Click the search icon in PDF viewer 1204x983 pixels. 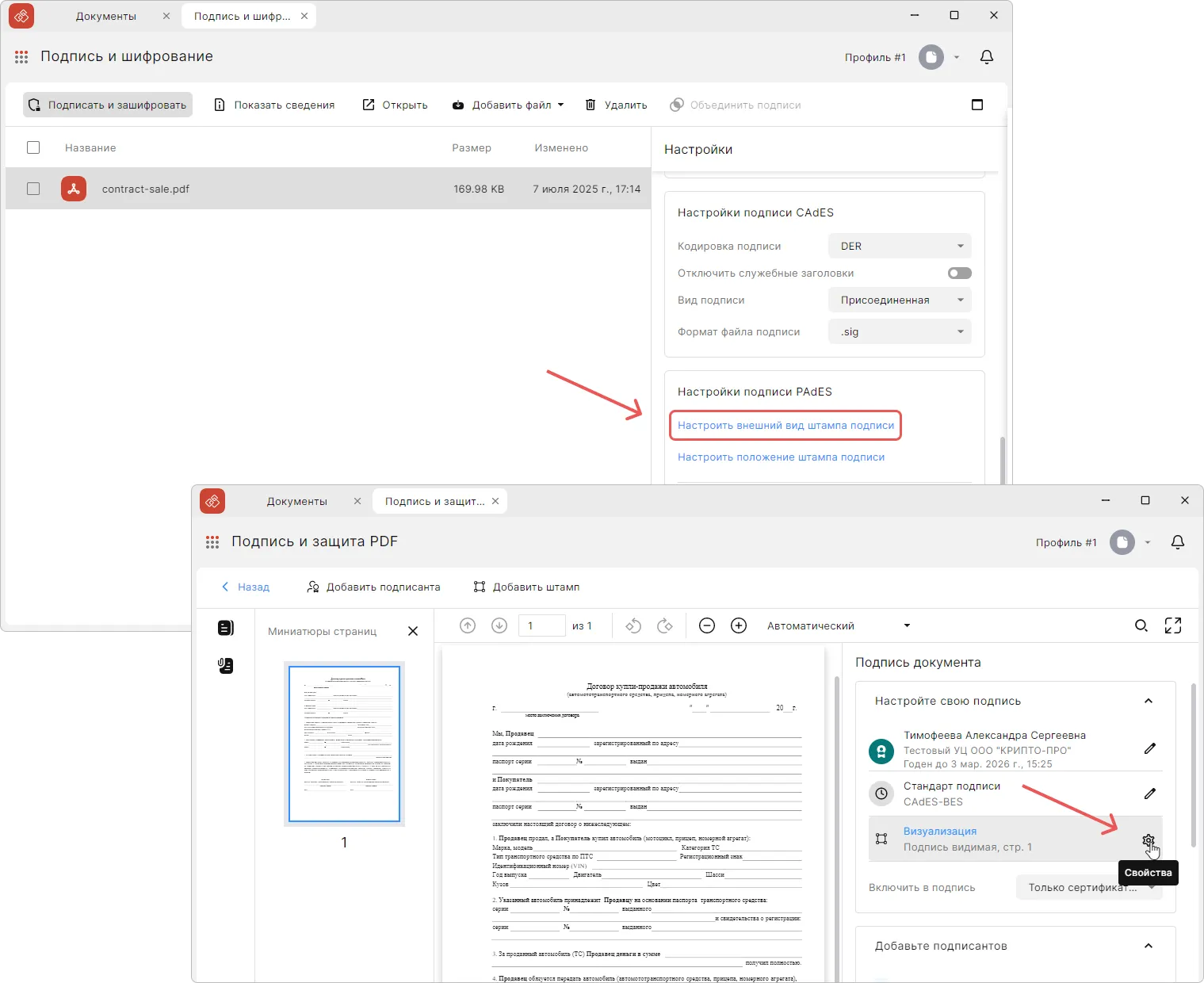[x=1141, y=625]
